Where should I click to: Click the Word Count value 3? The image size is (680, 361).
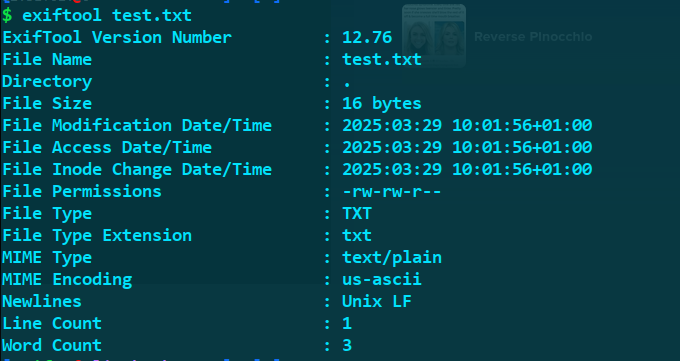coord(347,346)
